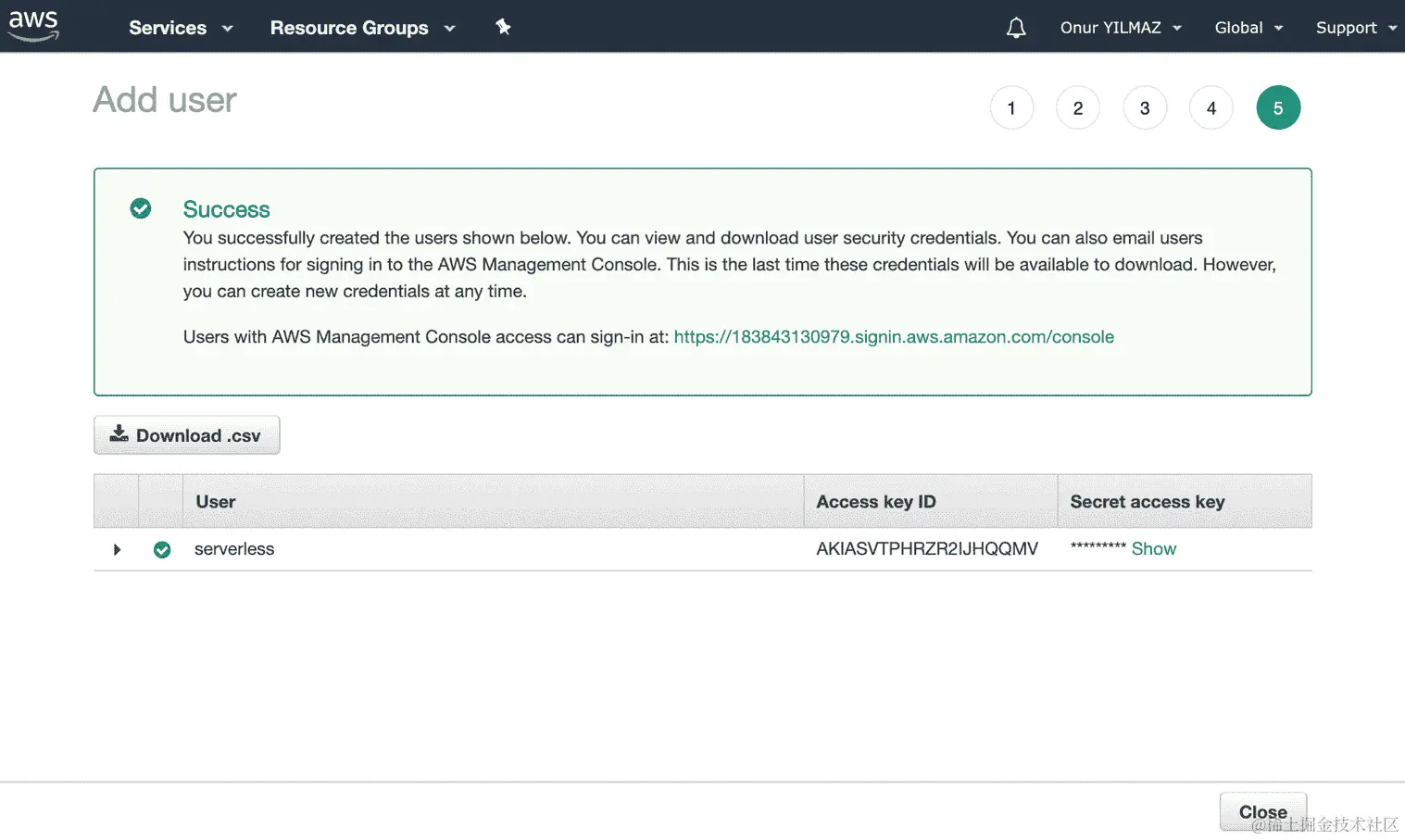Select step 1 in the wizard progress indicator
The width and height of the screenshot is (1405, 840).
1011,107
